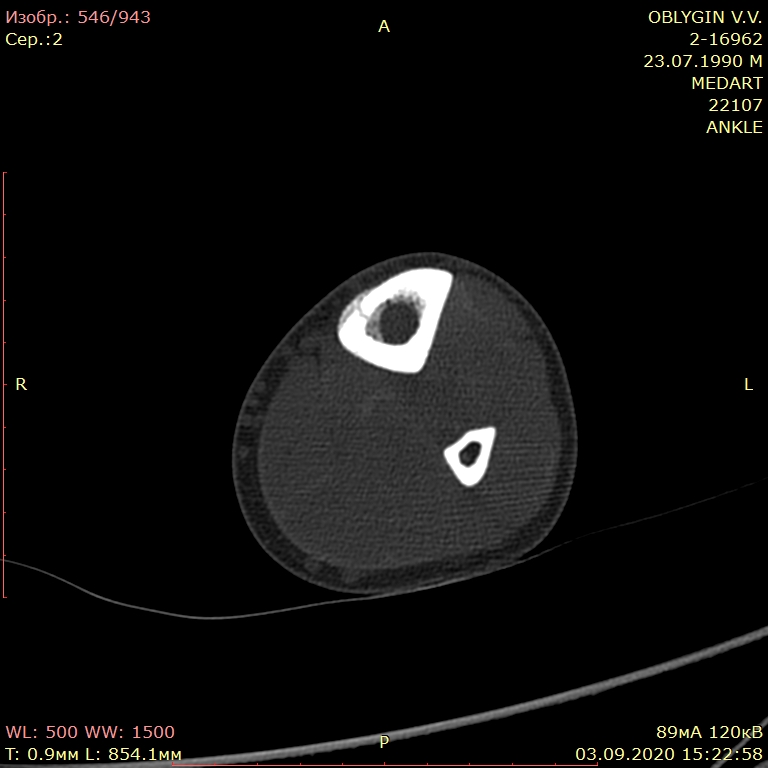Click the horizontal scale ruler at bottom
Screen dimensions: 768x768
click(385, 765)
